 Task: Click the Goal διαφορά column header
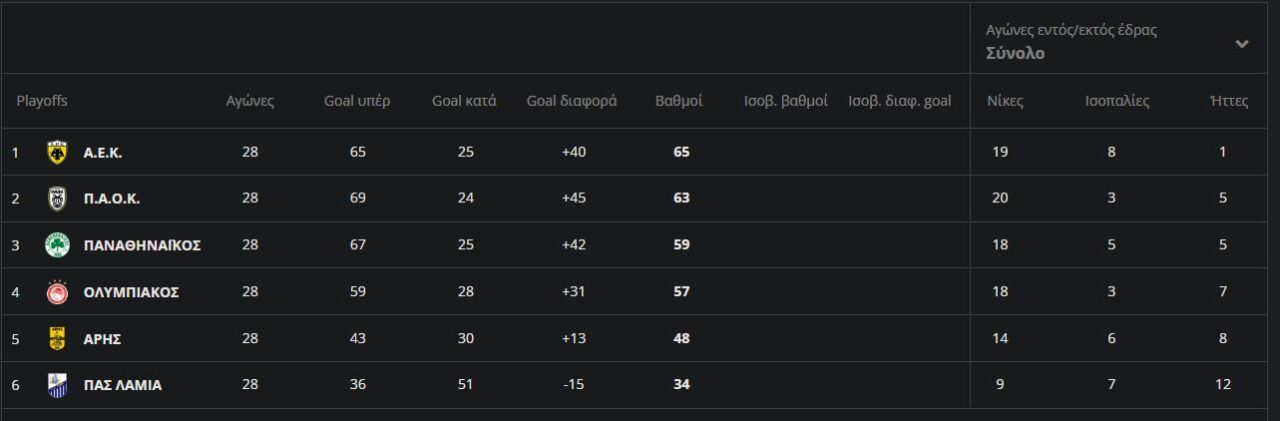coord(572,101)
